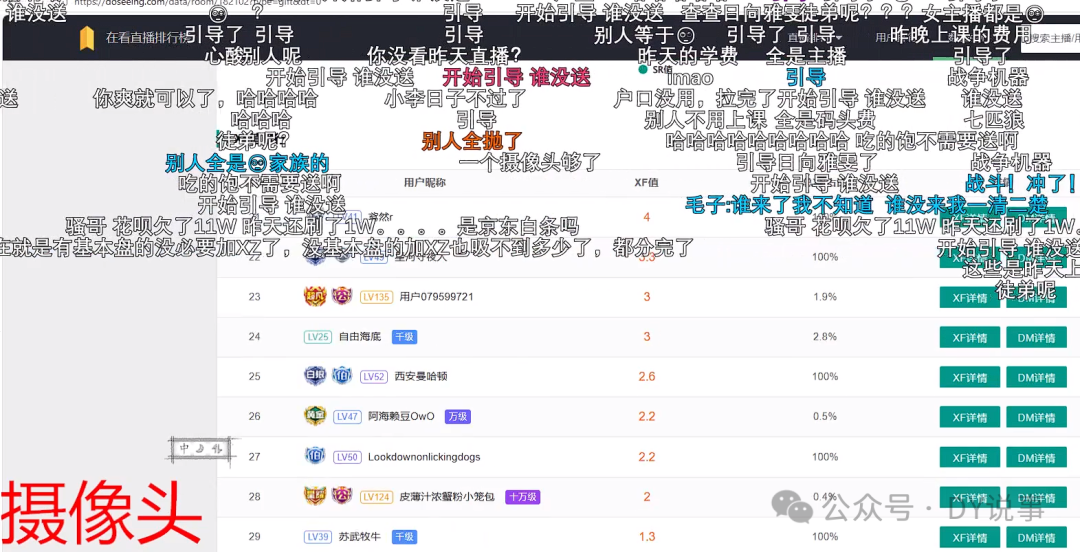1080x552 pixels.
Task: Open XF详情 for 西安曼哈顿
Action: coord(970,378)
